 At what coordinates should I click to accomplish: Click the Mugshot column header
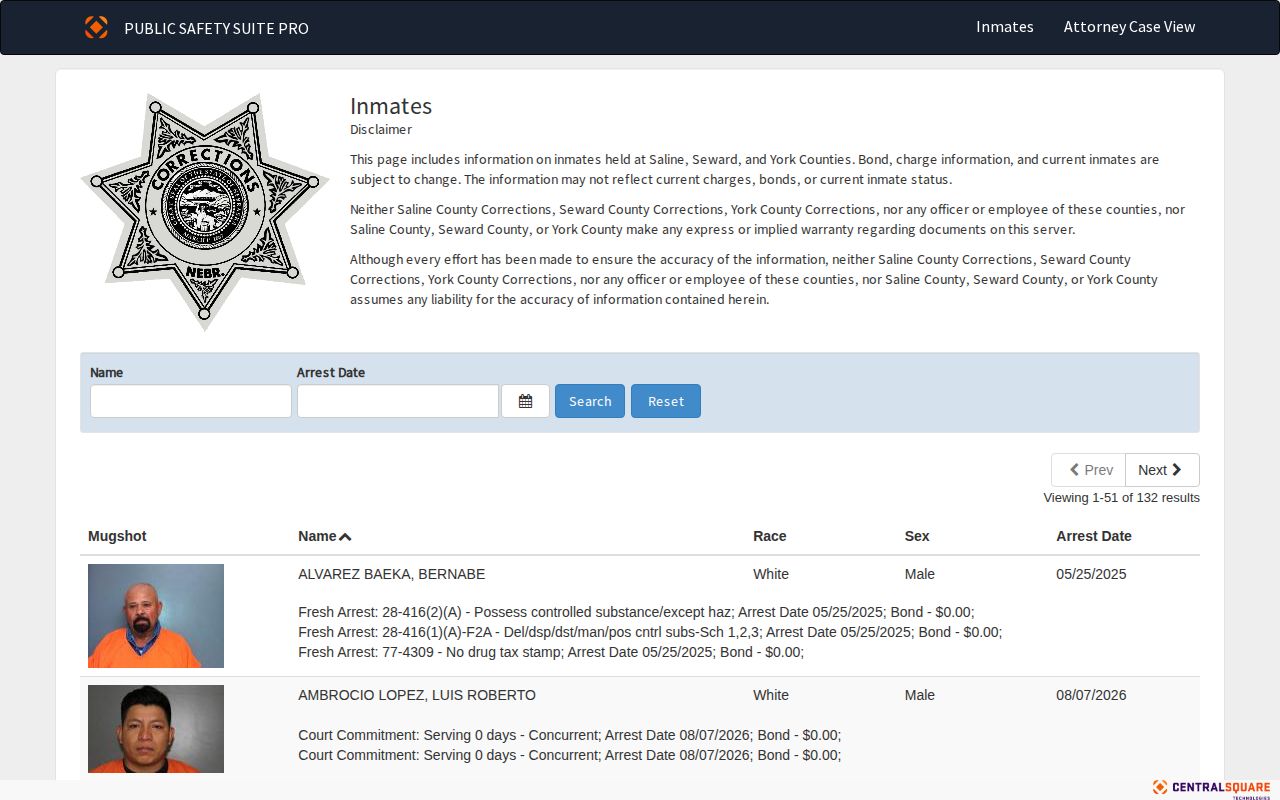click(x=117, y=536)
